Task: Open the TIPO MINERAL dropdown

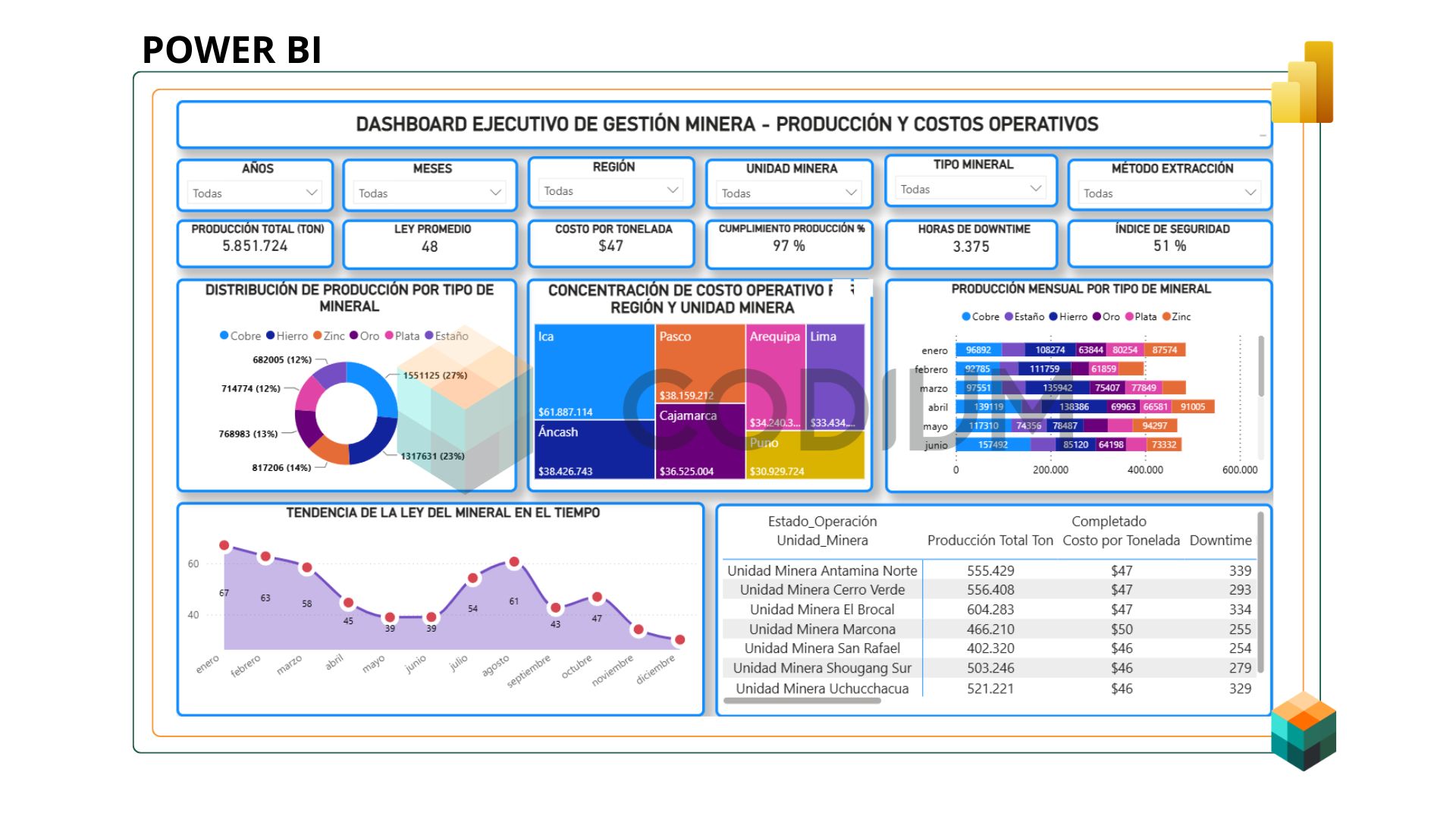Action: pos(971,189)
